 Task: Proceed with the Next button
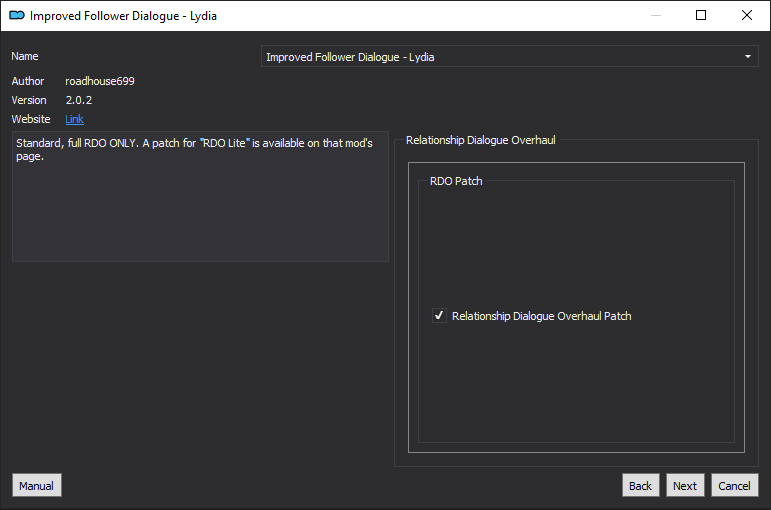[685, 485]
